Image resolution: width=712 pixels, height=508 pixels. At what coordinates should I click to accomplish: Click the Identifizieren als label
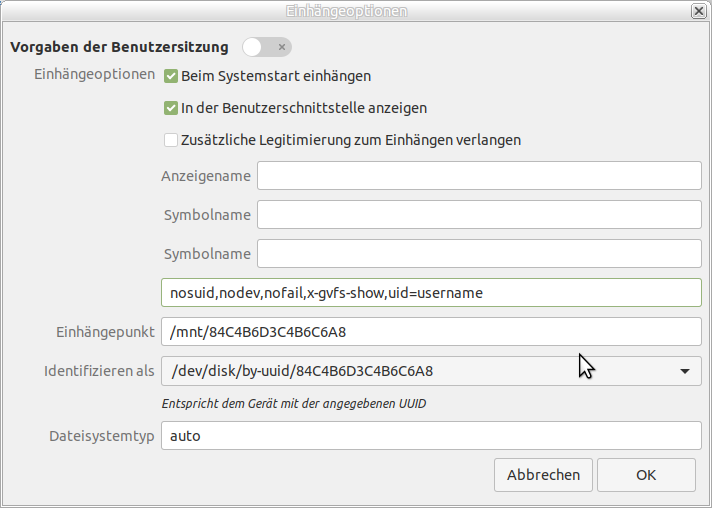pos(99,371)
